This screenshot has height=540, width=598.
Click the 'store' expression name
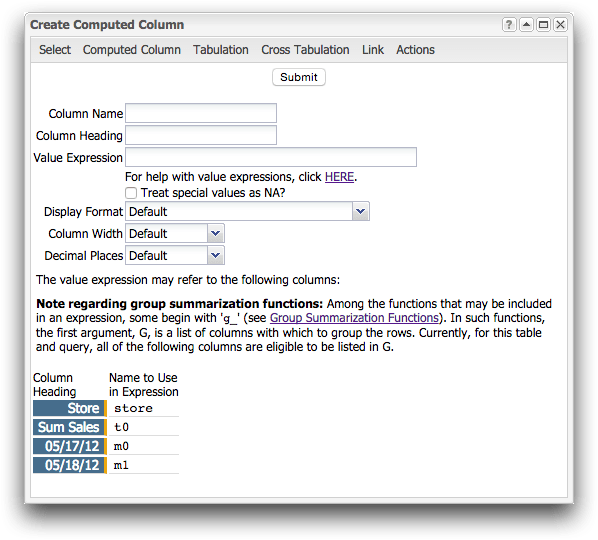point(133,408)
